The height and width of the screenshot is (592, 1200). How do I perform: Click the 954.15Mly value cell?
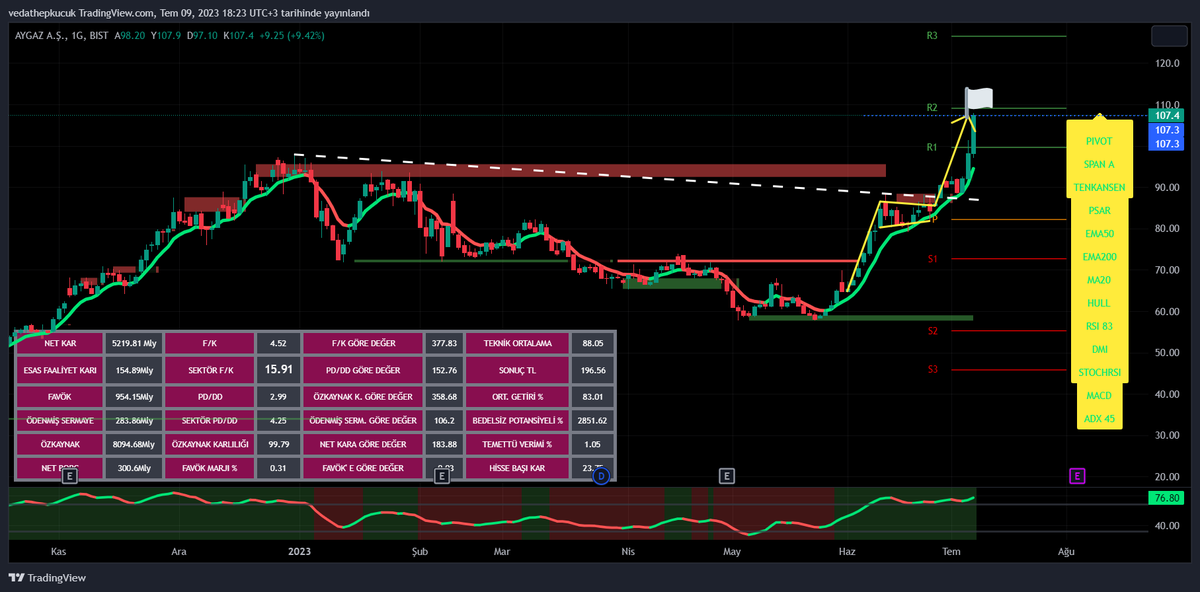(x=133, y=395)
